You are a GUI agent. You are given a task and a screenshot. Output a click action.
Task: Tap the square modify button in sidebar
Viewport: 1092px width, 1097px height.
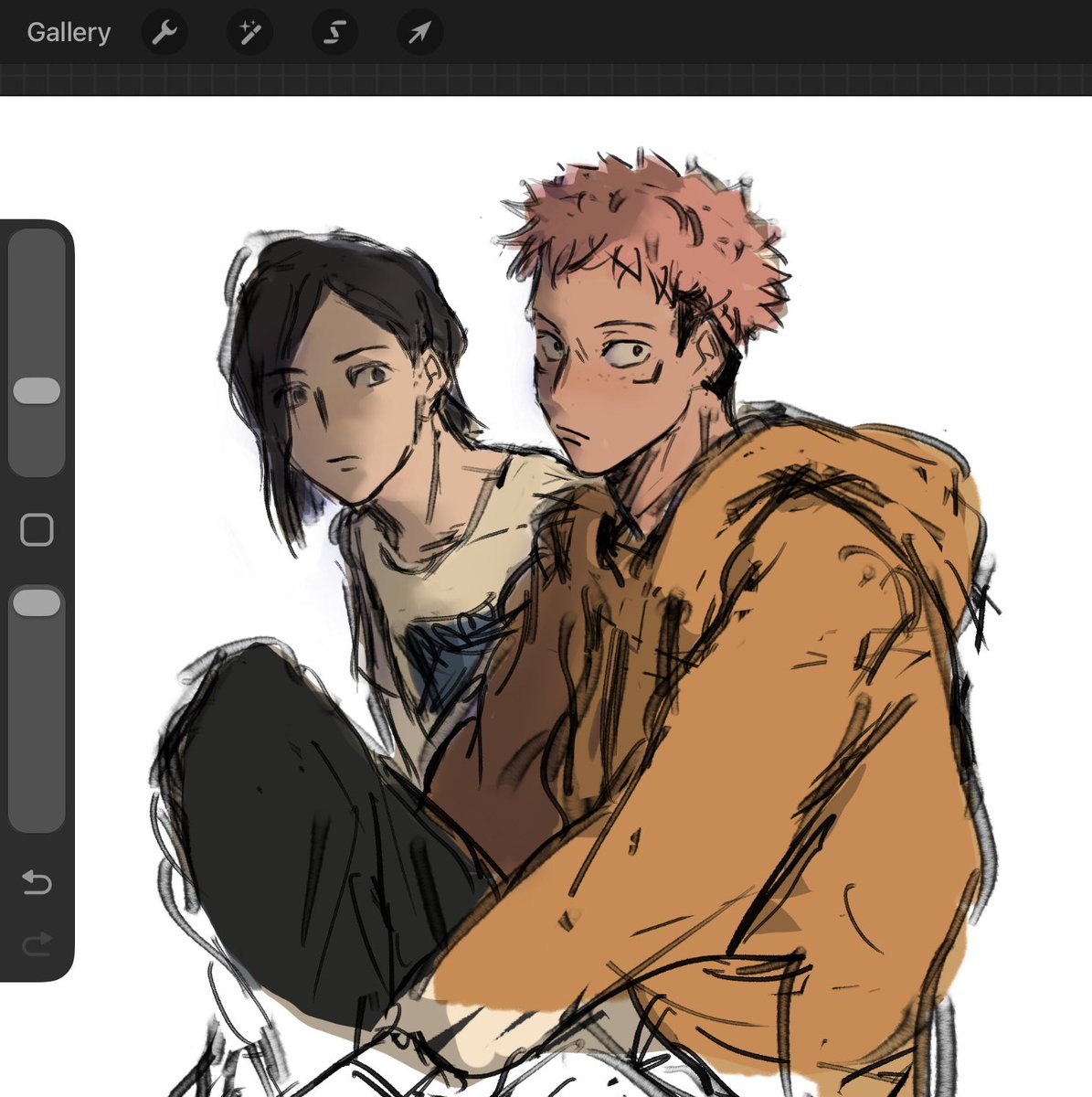click(37, 529)
